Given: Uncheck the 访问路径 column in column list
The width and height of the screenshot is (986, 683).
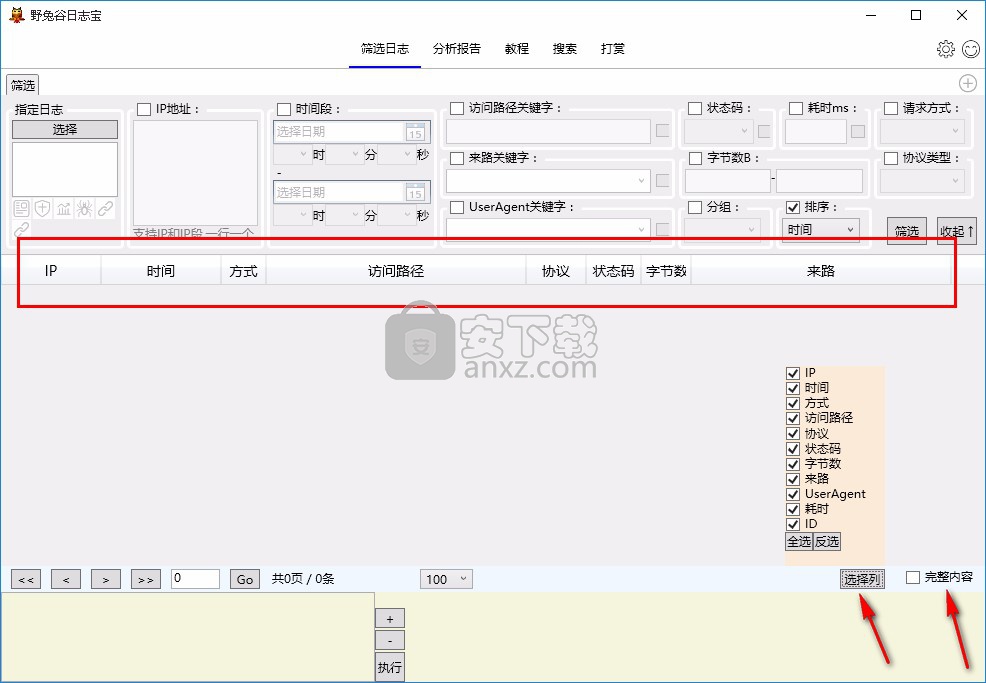Looking at the screenshot, I should pyautogui.click(x=793, y=418).
